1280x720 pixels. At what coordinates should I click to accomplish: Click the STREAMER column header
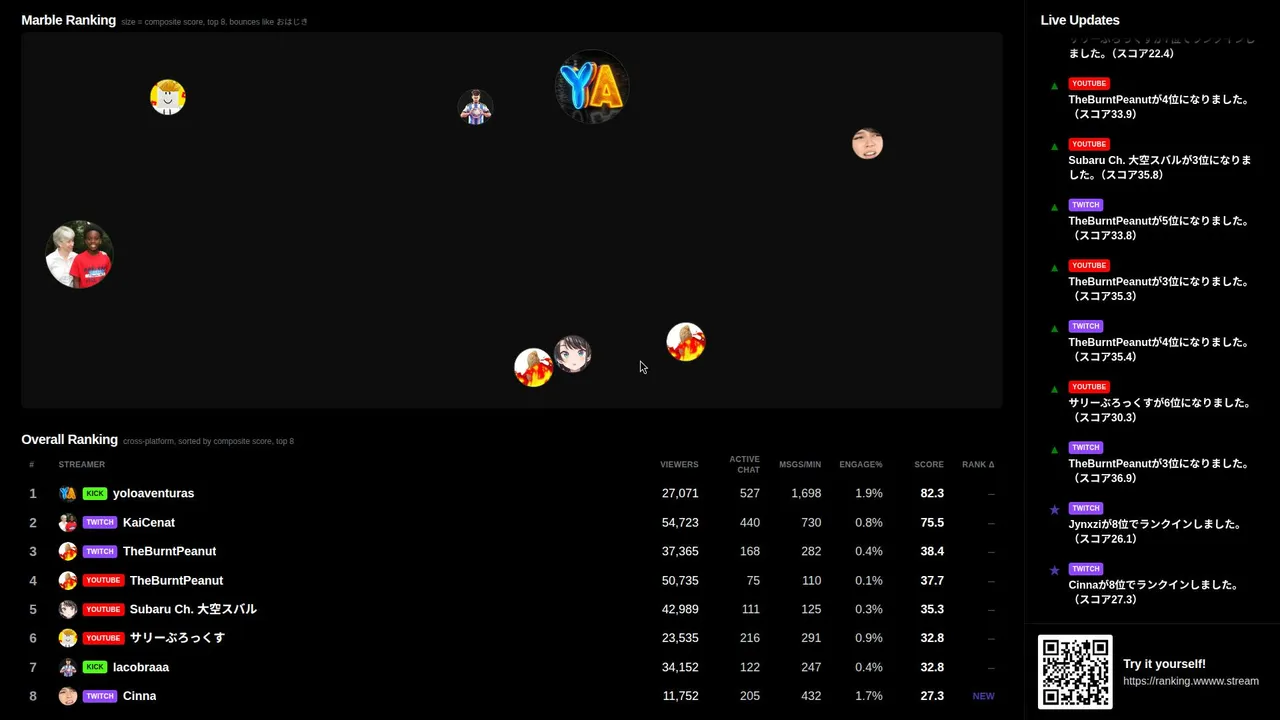coord(82,465)
